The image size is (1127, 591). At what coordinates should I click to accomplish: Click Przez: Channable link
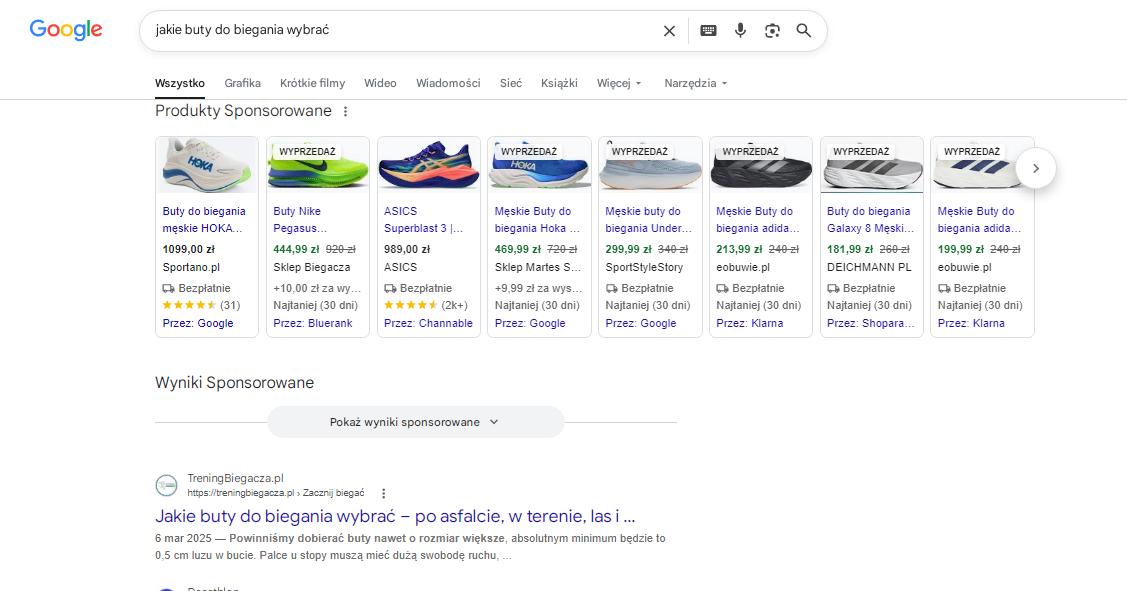(x=428, y=324)
